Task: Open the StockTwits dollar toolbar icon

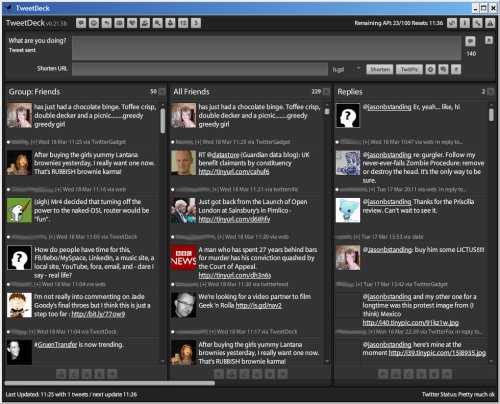Action: click(x=196, y=23)
